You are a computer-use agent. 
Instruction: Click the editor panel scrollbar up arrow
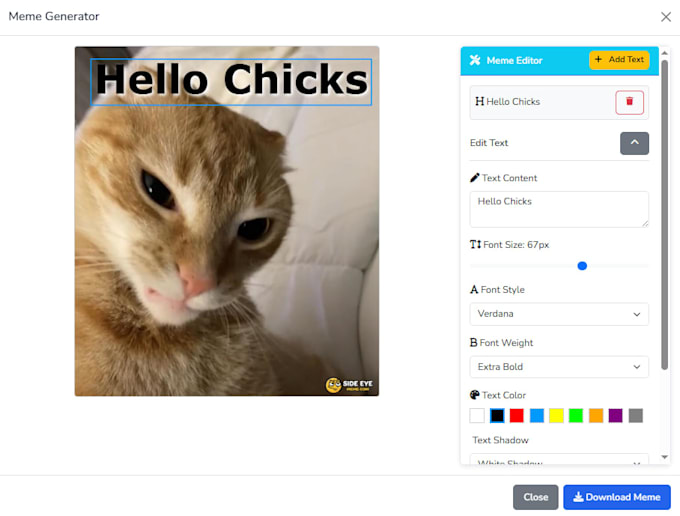point(664,53)
